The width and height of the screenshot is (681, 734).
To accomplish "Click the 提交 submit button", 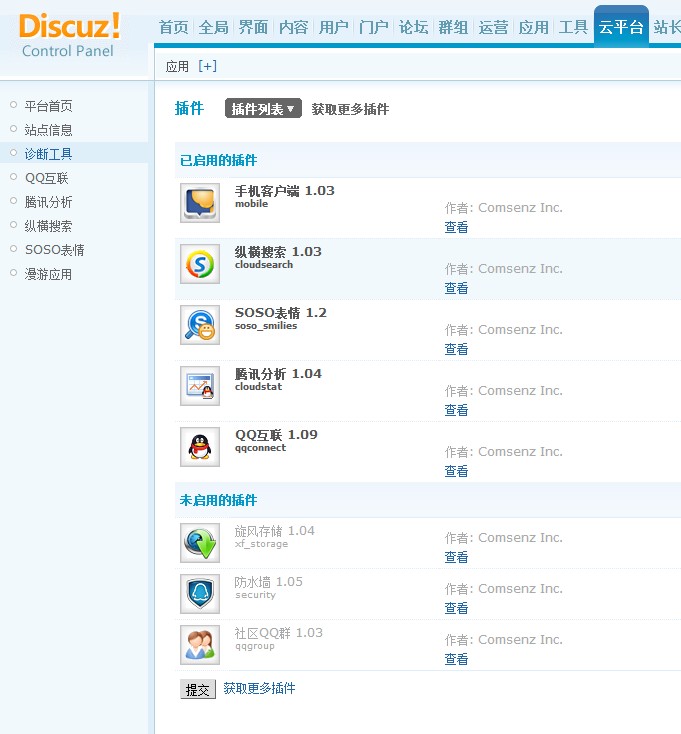I will pyautogui.click(x=198, y=689).
